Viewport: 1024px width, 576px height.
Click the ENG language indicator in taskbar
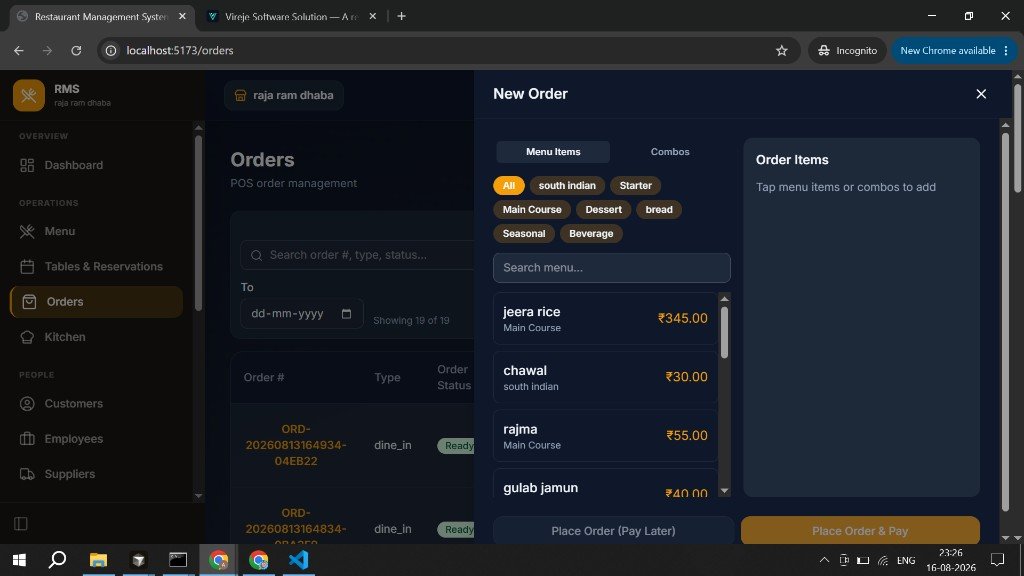pyautogui.click(x=906, y=560)
